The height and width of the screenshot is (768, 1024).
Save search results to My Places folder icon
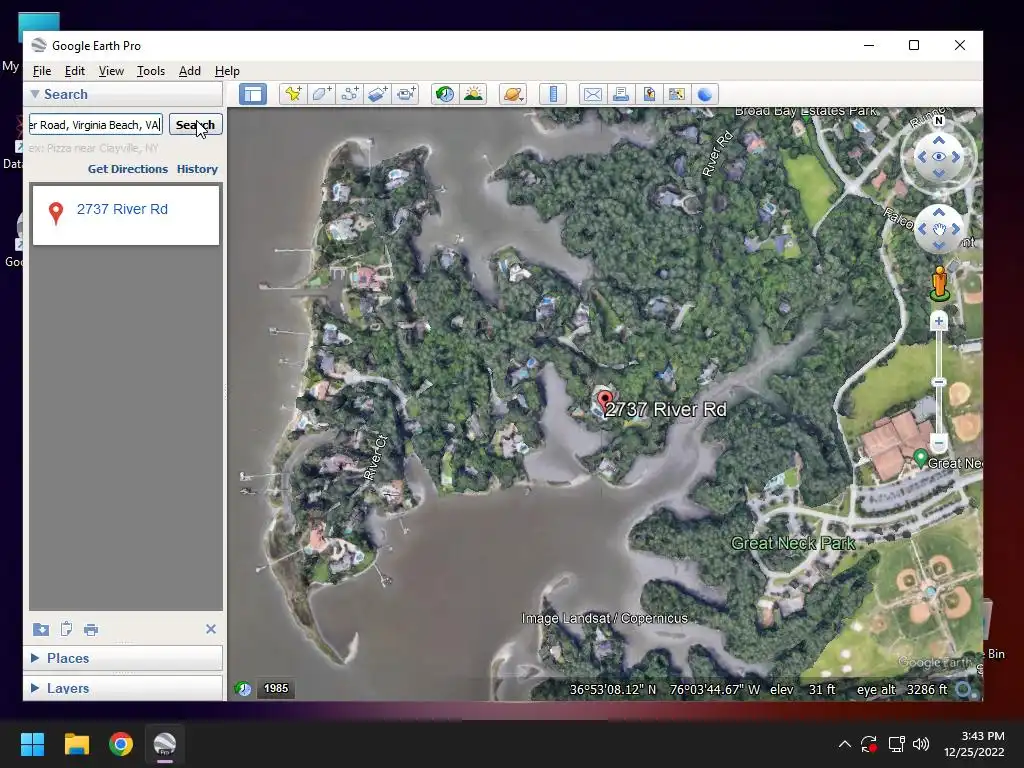click(40, 629)
